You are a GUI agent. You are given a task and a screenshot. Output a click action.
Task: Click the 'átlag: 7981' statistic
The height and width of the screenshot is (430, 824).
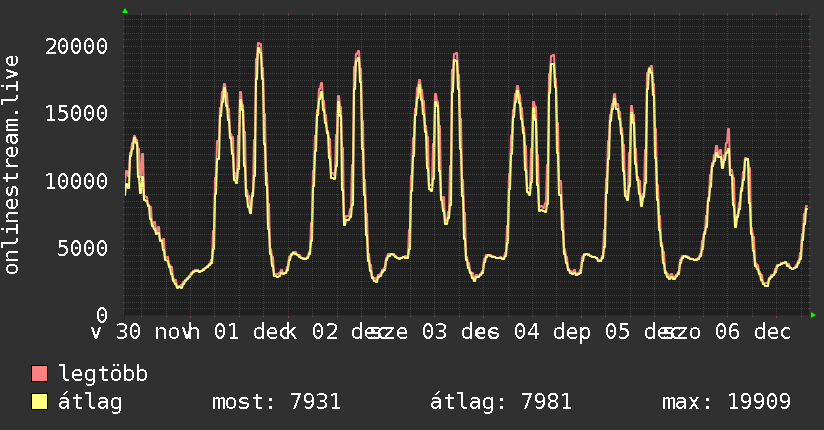pyautogui.click(x=501, y=402)
